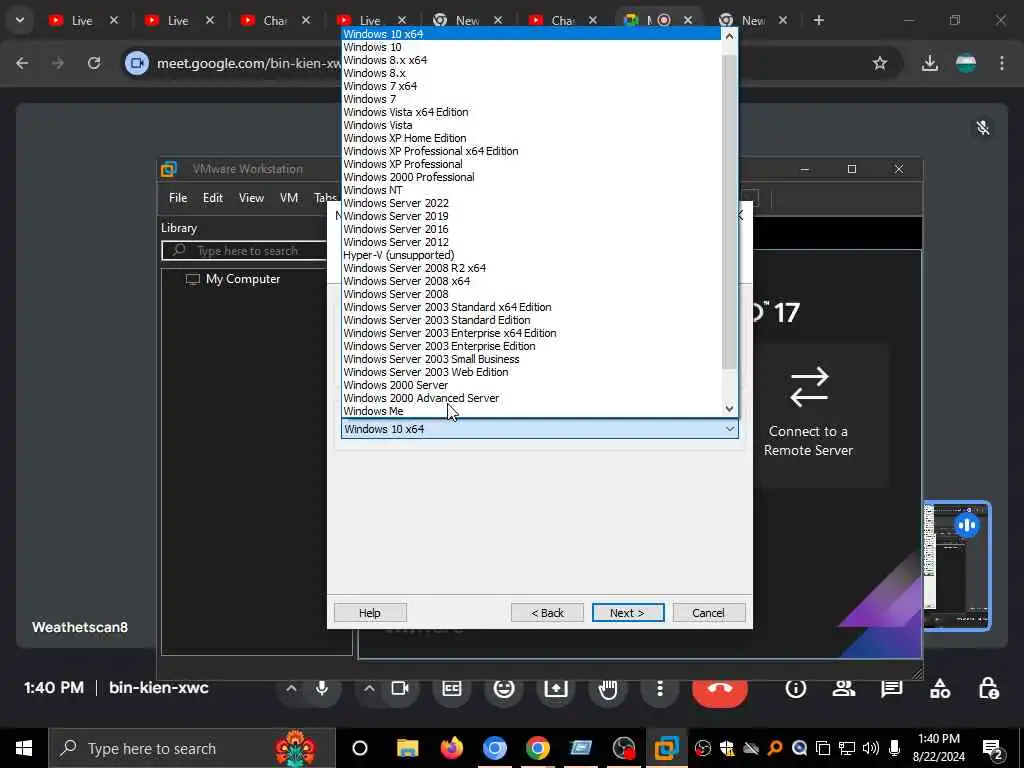
Task: Open a new browser tab with plus
Action: [818, 20]
